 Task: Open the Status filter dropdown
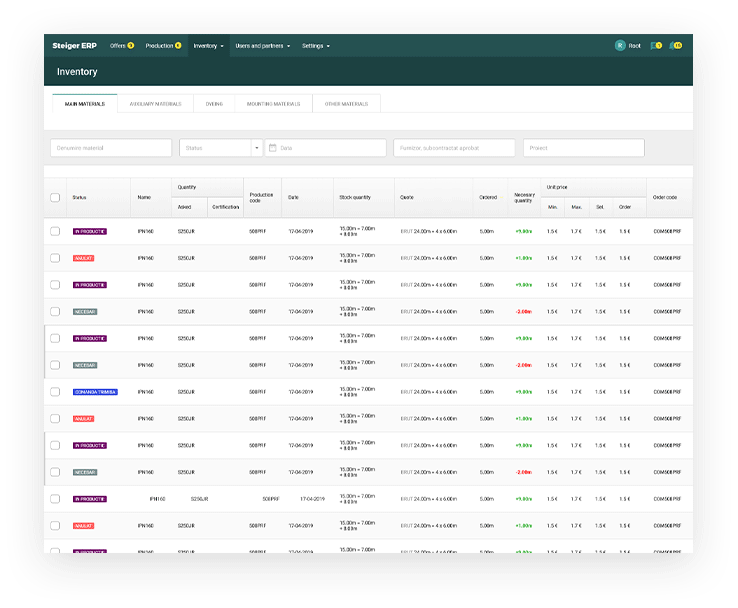(220, 148)
